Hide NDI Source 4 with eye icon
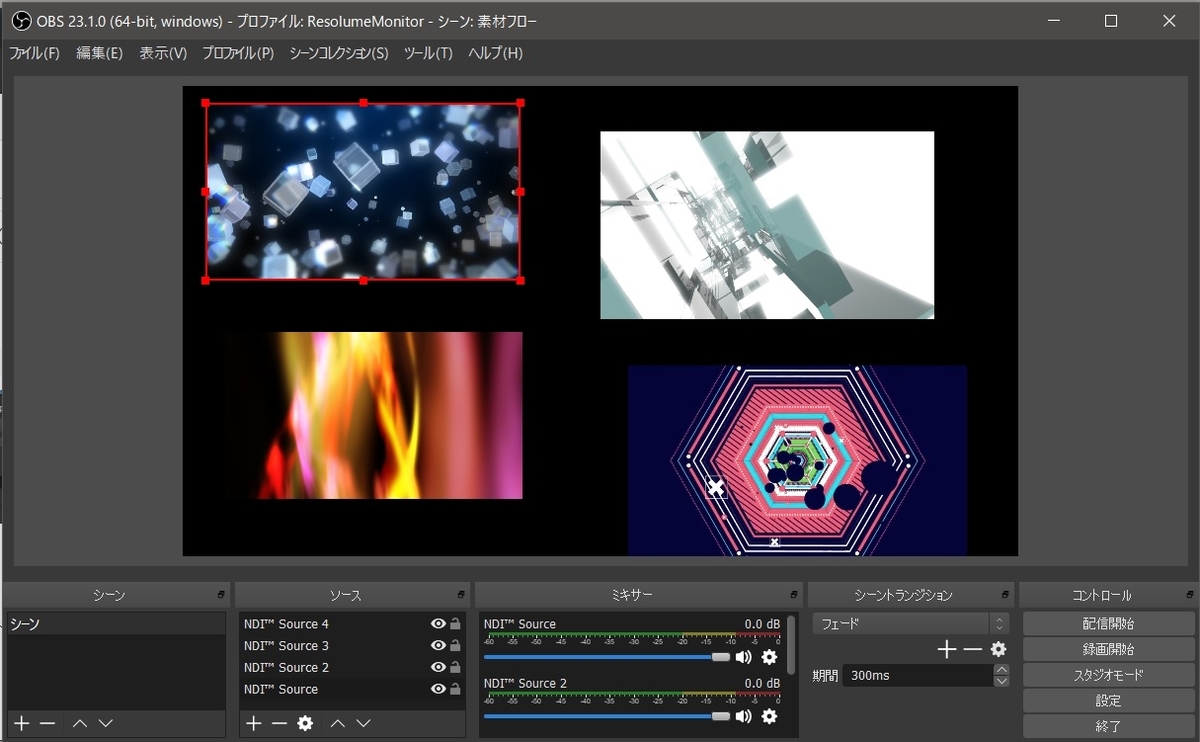Image resolution: width=1200 pixels, height=742 pixels. pyautogui.click(x=438, y=624)
